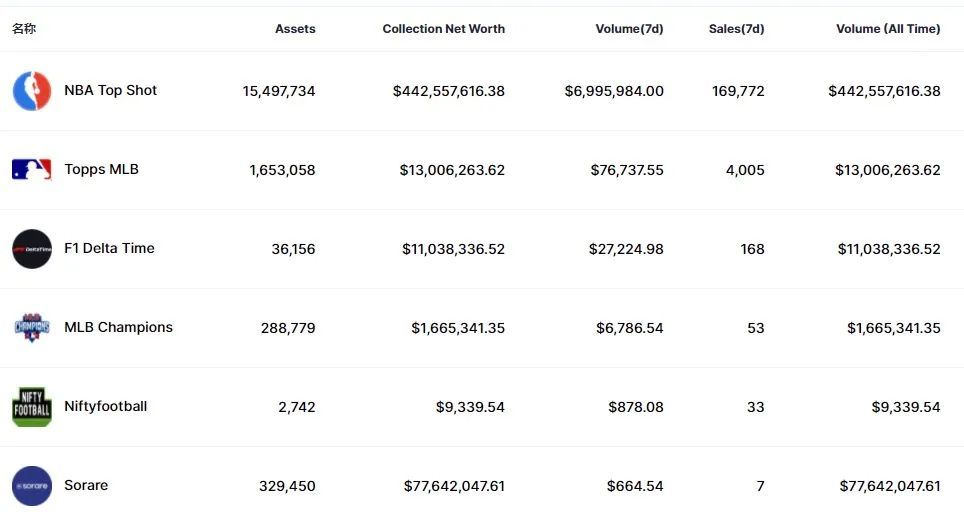The height and width of the screenshot is (523, 964).
Task: Sort by the Sales(7d) column header
Action: tap(736, 29)
